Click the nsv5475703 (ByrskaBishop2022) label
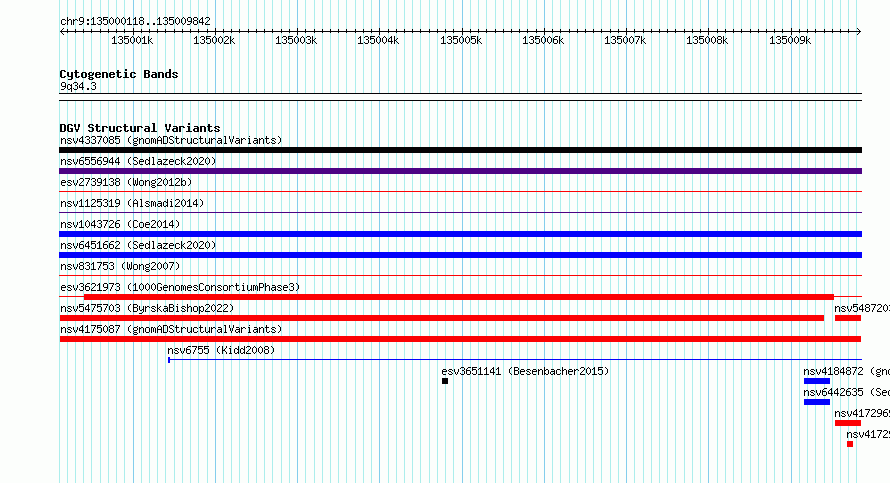 pos(147,308)
